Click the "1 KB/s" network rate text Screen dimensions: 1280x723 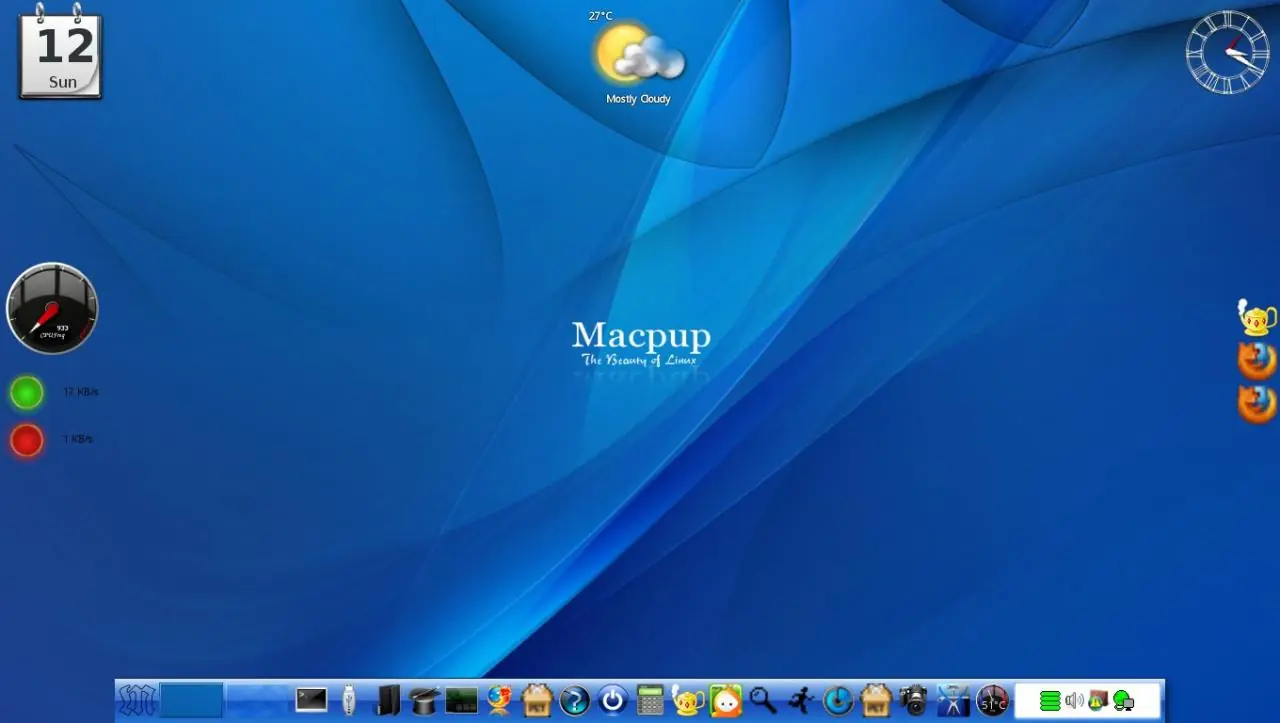(78, 439)
